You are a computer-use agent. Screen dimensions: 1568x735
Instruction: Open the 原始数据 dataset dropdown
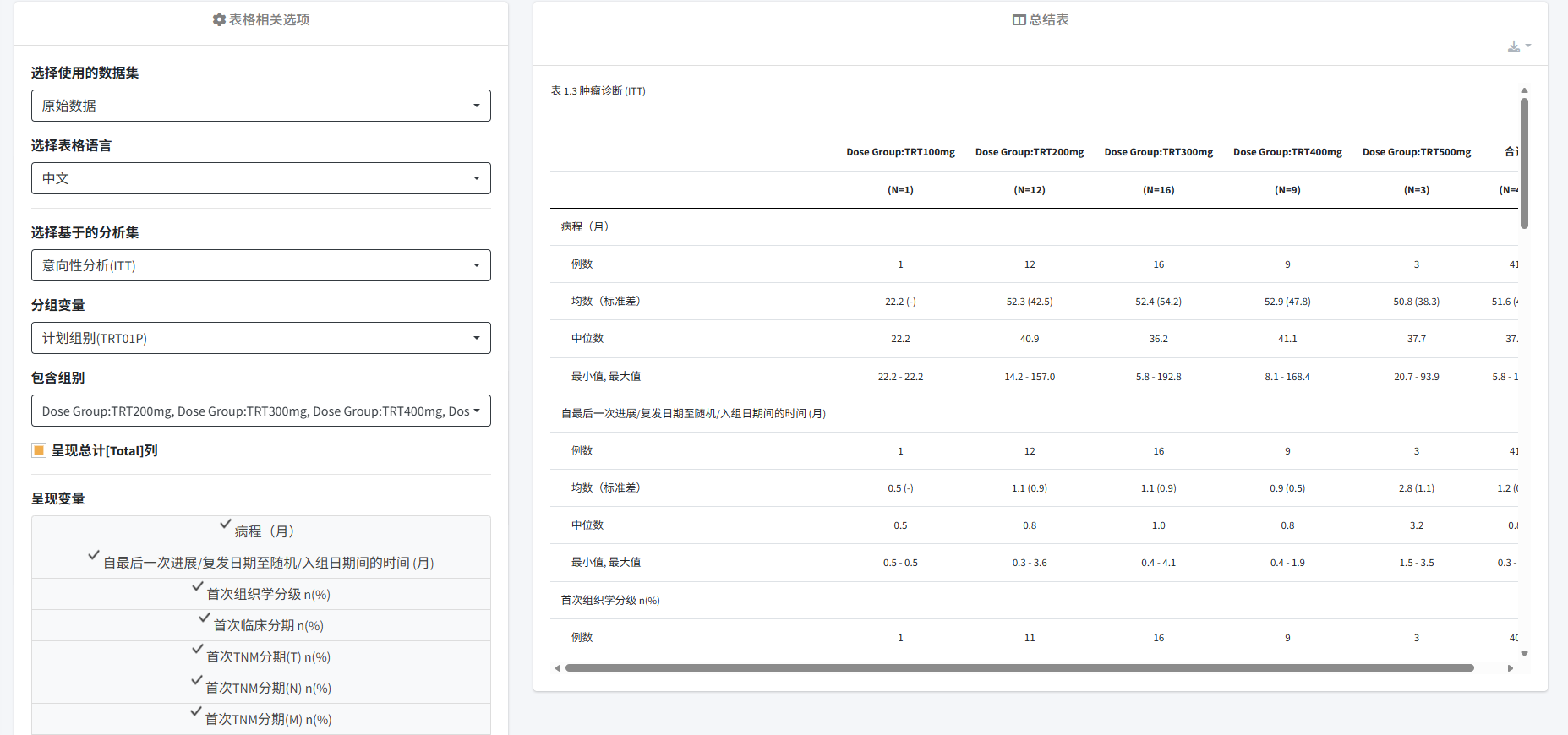pos(260,106)
